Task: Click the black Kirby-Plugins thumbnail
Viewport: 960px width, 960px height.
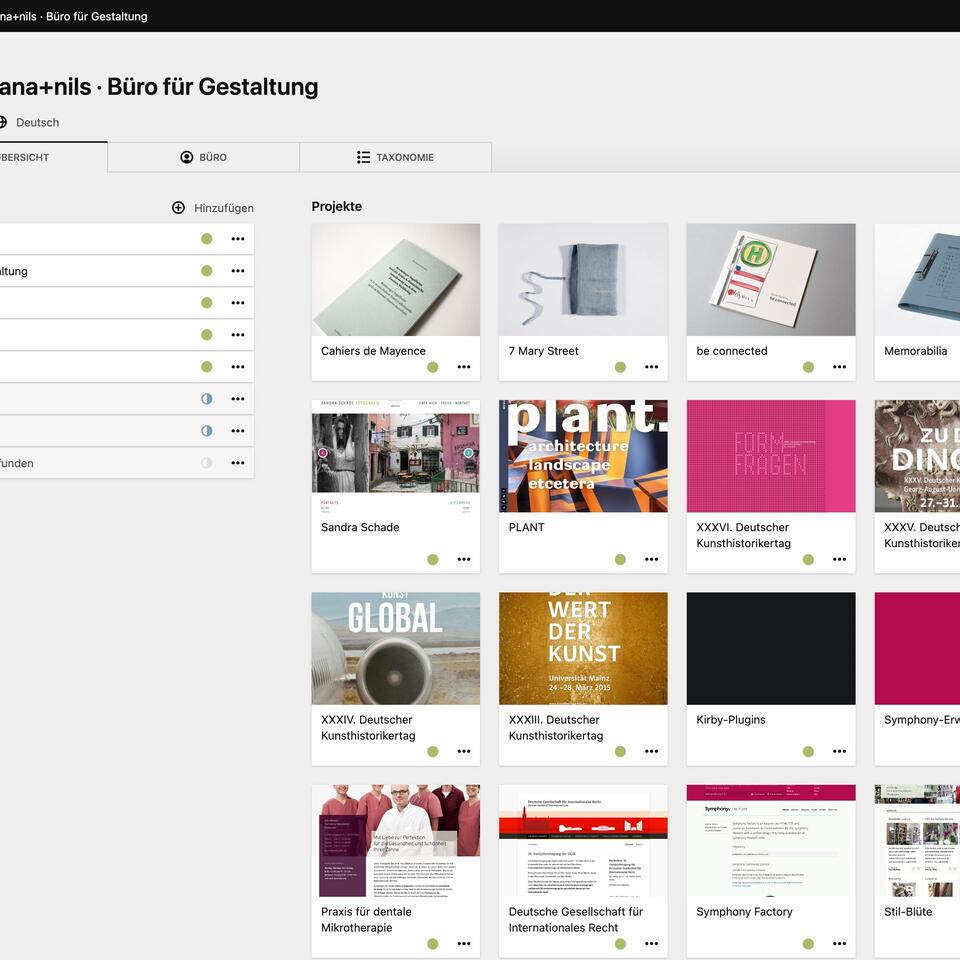Action: click(x=771, y=648)
